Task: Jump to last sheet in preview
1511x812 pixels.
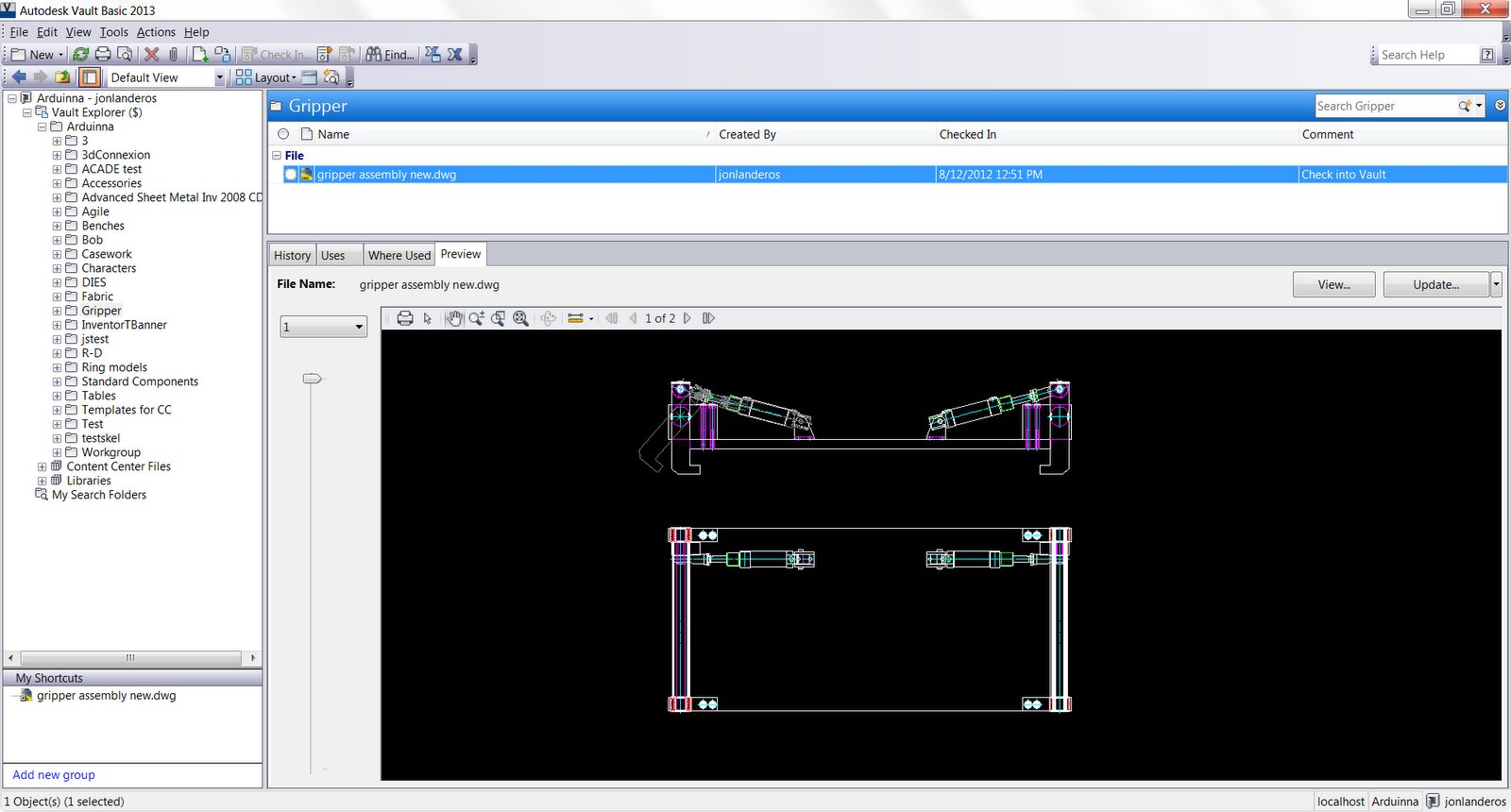Action: coord(708,318)
